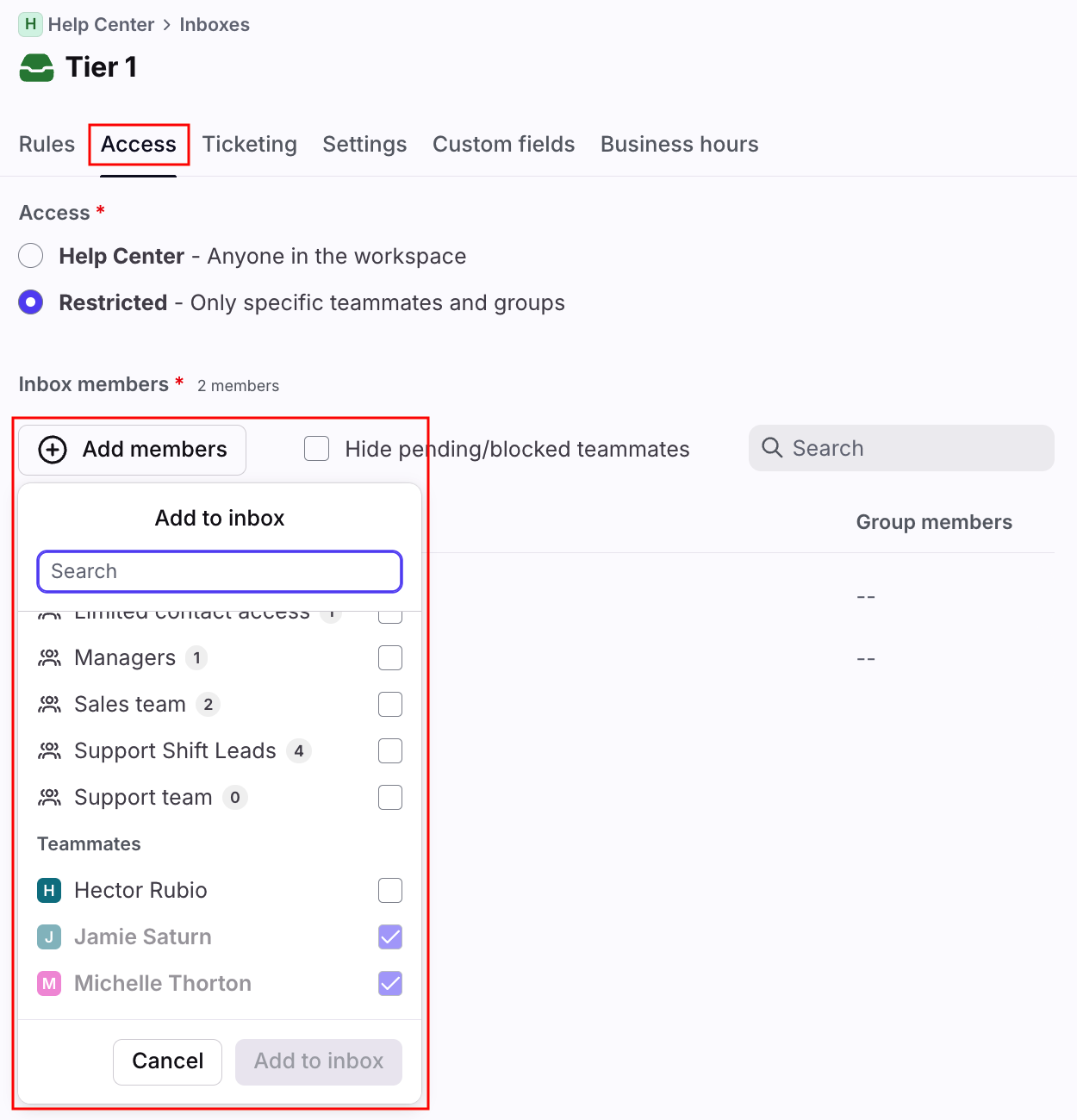This screenshot has width=1077, height=1120.
Task: Click the Help Center "H" breadcrumb icon
Action: click(30, 24)
